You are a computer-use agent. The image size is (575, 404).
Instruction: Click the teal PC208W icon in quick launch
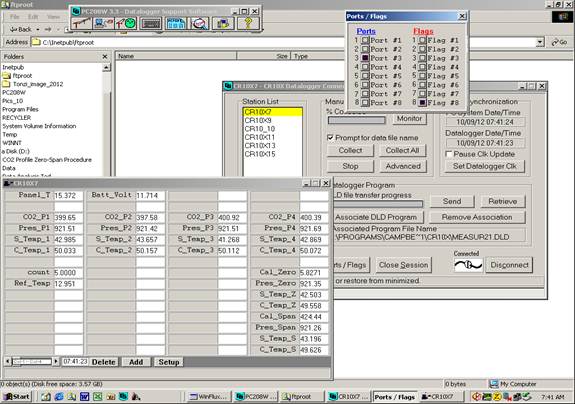[x=124, y=396]
